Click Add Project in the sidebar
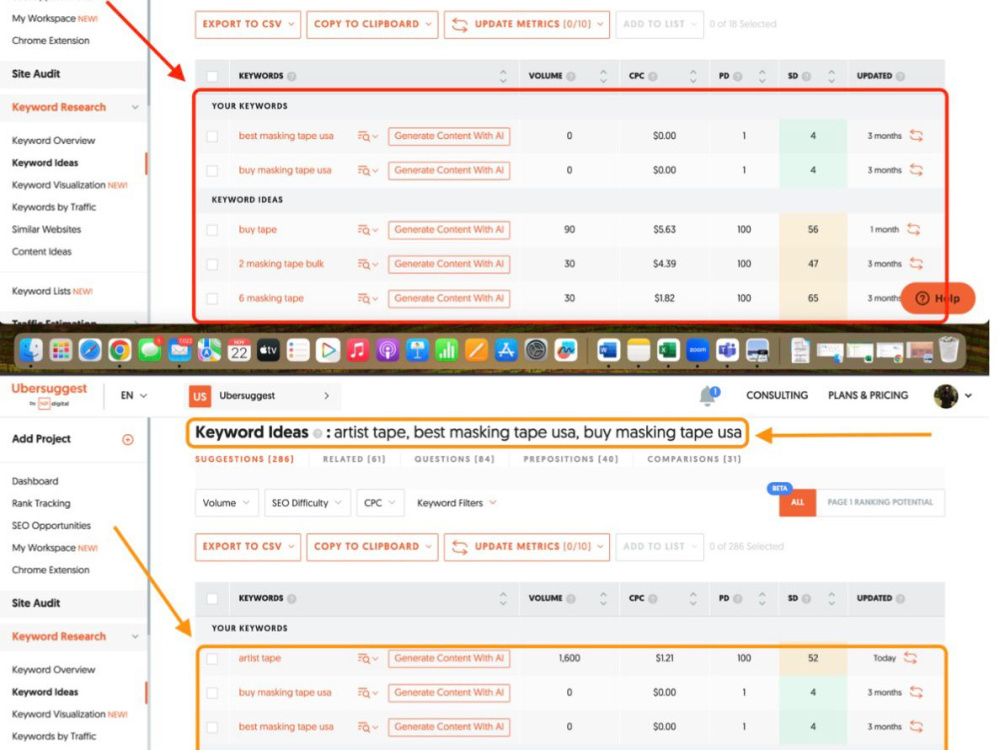This screenshot has width=1000, height=750. click(41, 439)
